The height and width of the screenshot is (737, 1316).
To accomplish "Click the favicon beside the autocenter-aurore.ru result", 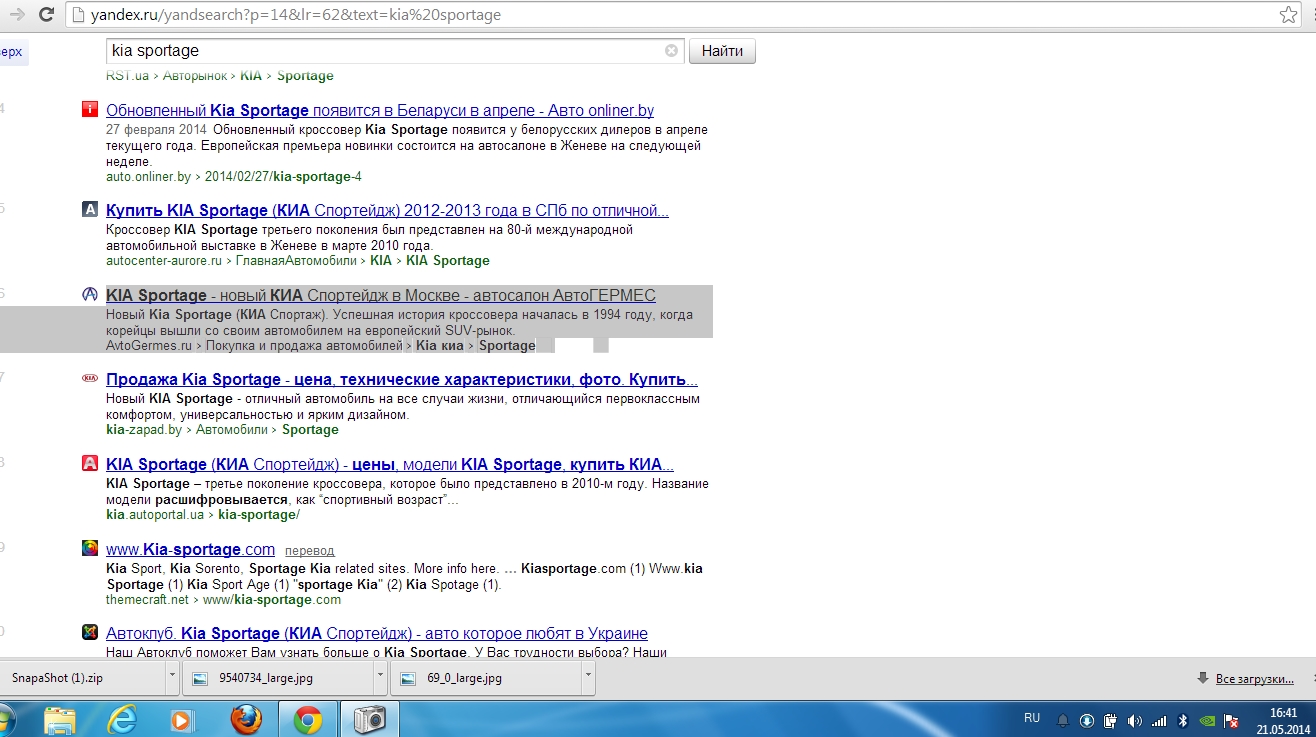I will (90, 210).
